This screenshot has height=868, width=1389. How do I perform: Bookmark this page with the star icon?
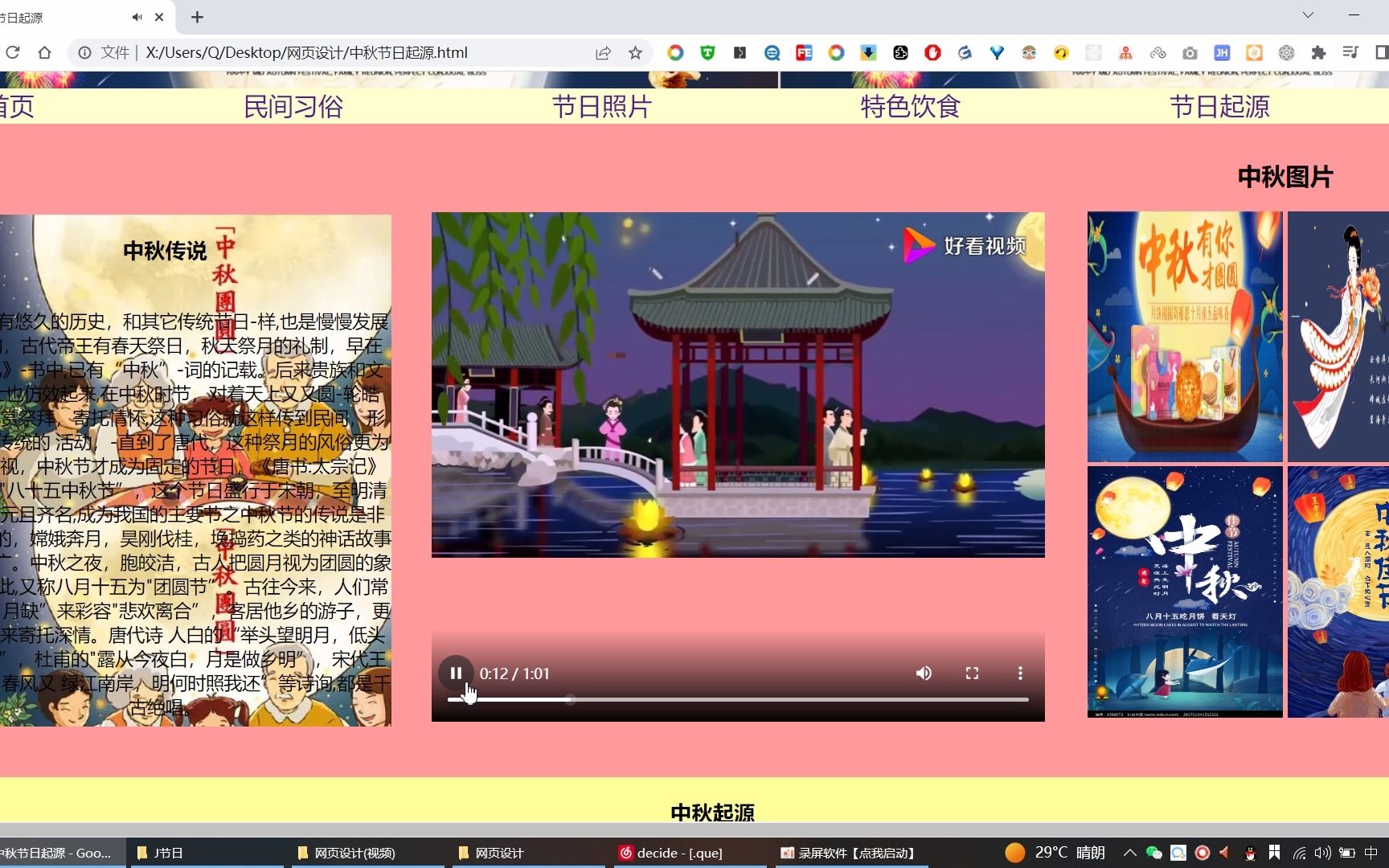(x=635, y=52)
